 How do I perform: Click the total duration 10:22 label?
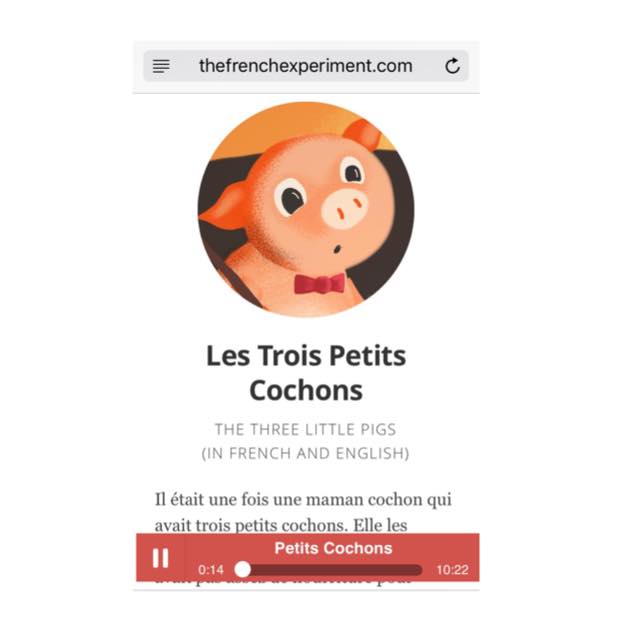(x=452, y=570)
